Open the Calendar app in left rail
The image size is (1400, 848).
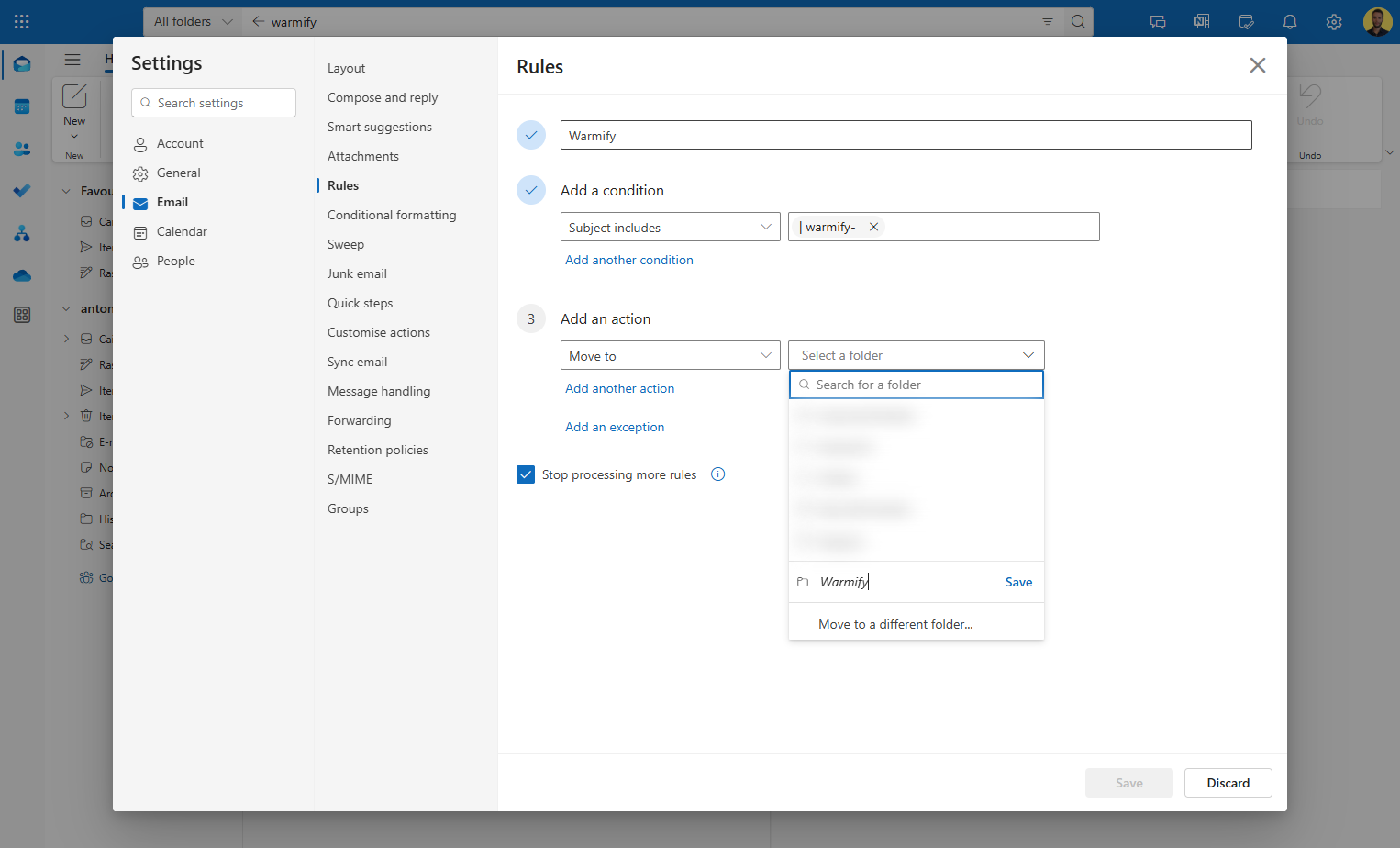(22, 106)
